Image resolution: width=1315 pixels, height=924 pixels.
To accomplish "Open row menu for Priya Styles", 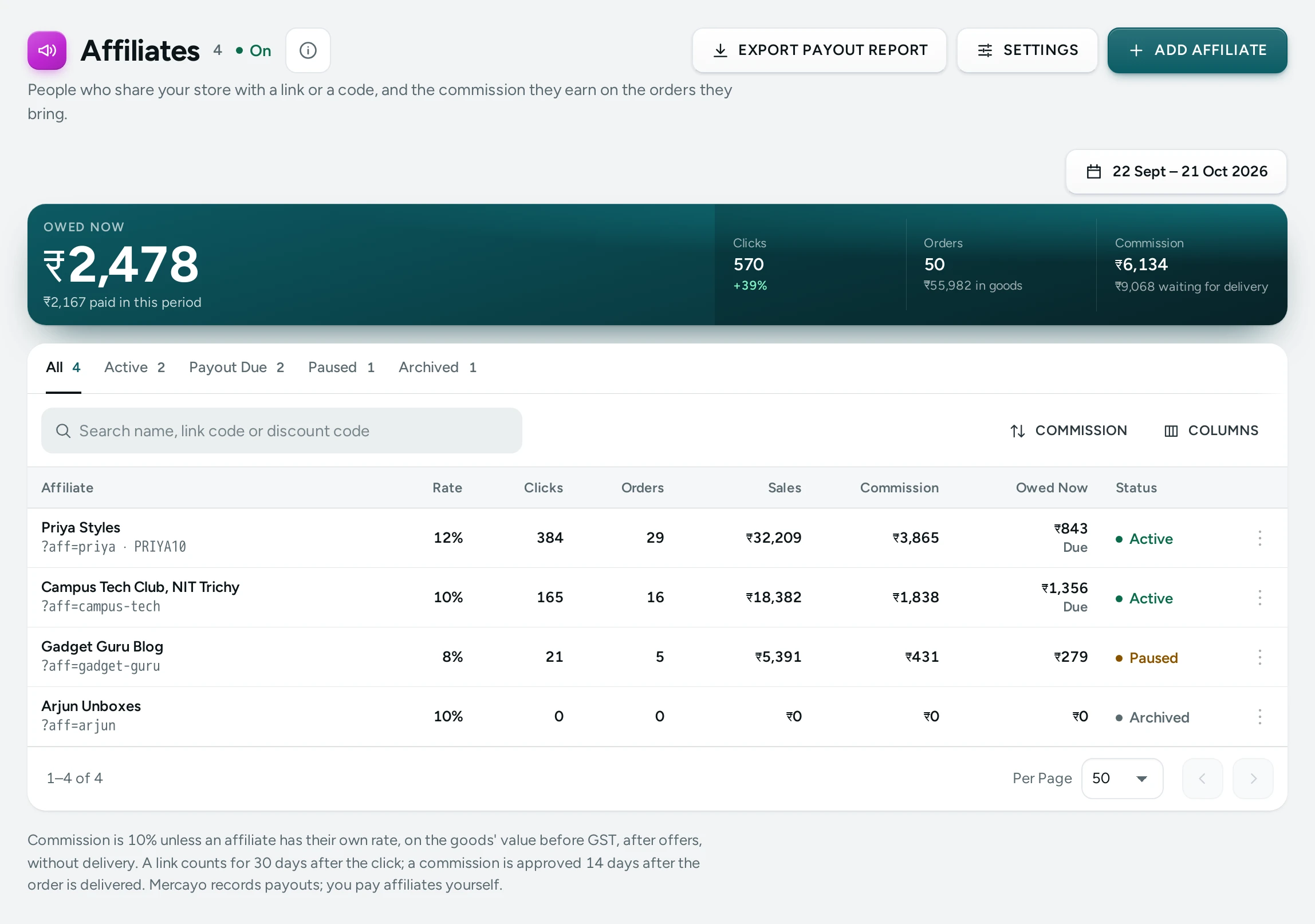I will 1259,538.
